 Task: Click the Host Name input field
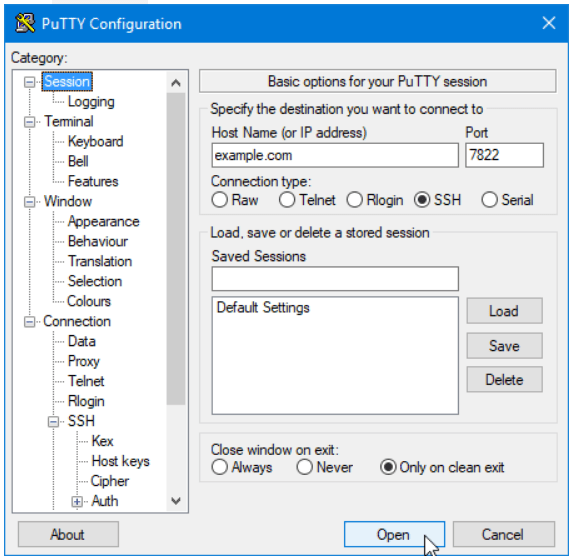pos(335,155)
